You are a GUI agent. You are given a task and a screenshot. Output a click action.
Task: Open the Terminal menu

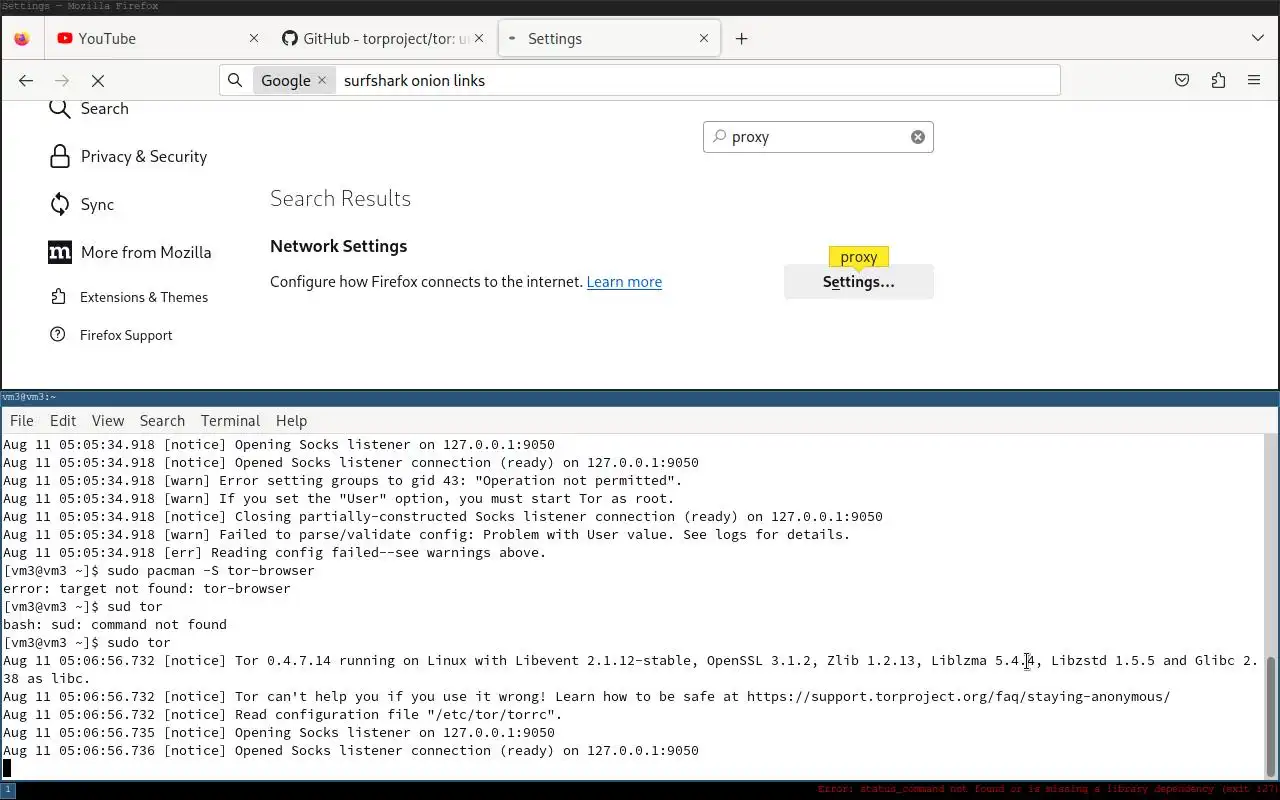pyautogui.click(x=230, y=420)
